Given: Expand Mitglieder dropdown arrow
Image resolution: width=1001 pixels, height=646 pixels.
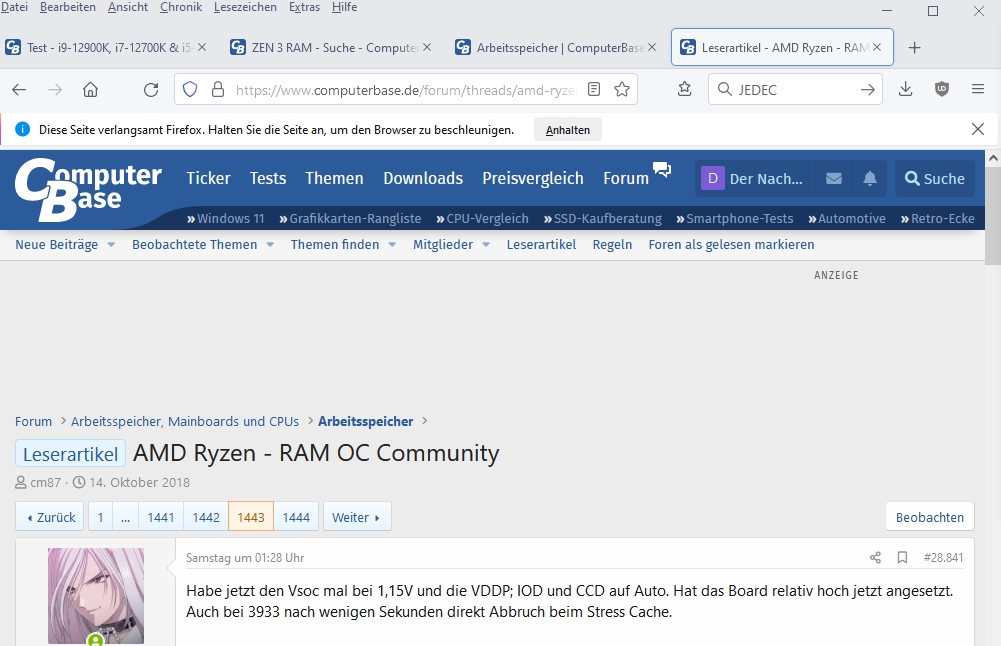Looking at the screenshot, I should (486, 244).
